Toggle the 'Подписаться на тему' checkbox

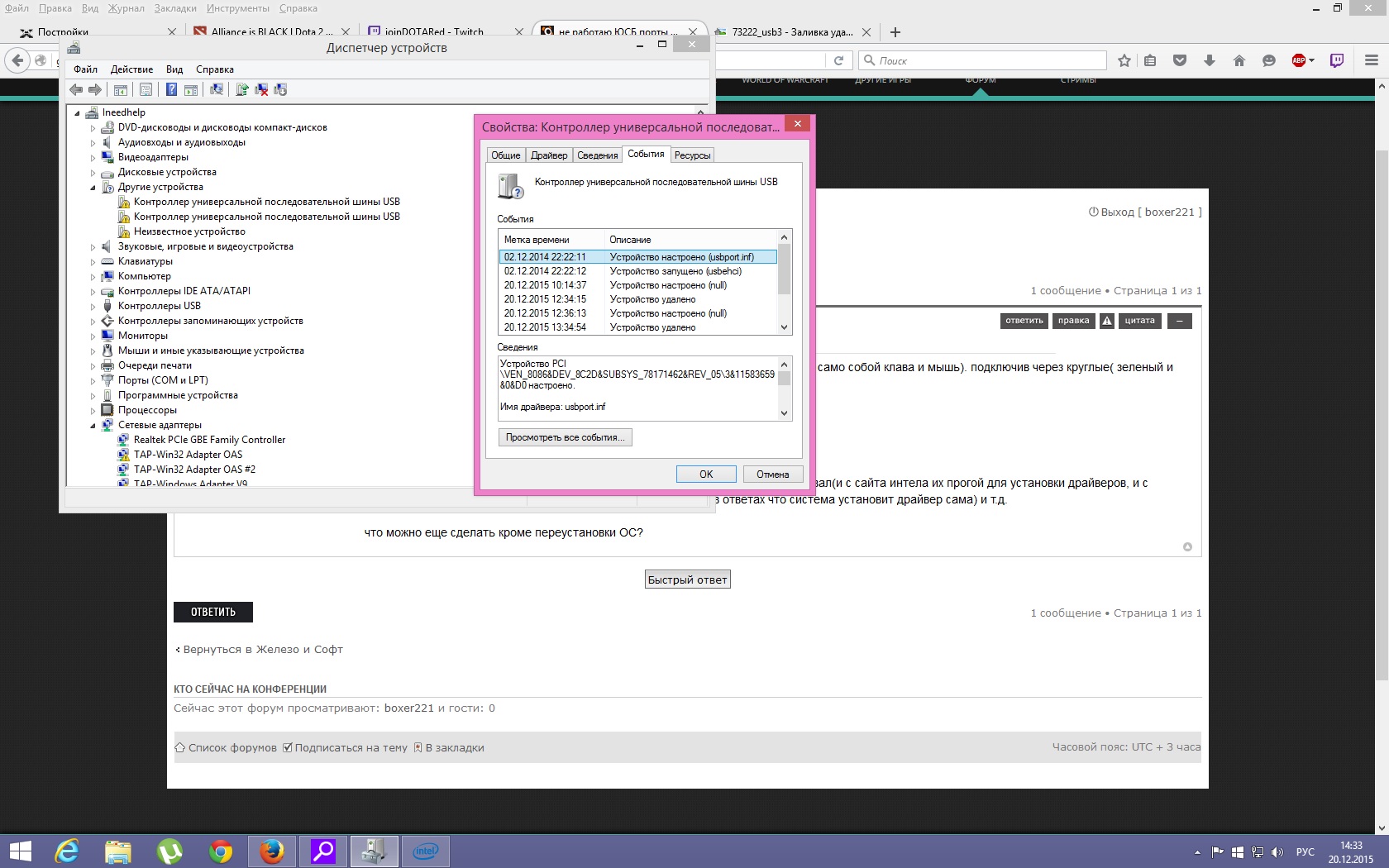point(287,747)
